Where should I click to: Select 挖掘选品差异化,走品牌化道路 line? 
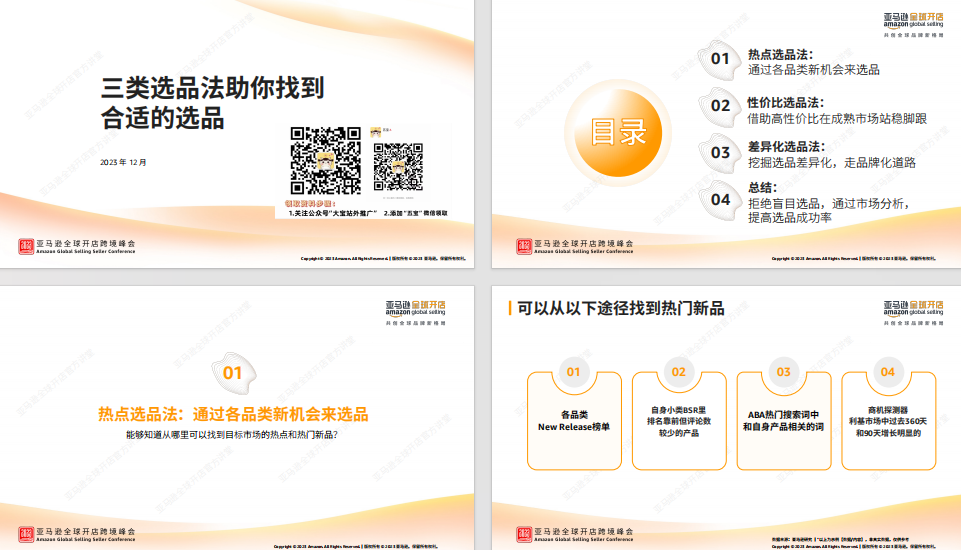pos(832,162)
